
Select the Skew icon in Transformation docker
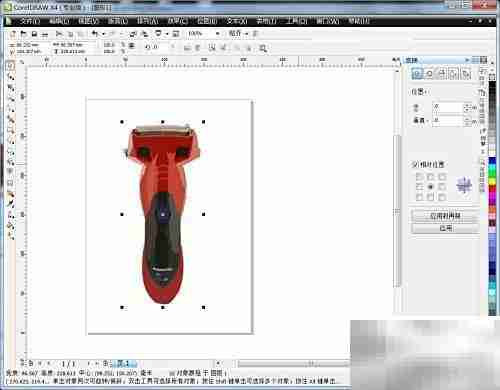(466, 74)
